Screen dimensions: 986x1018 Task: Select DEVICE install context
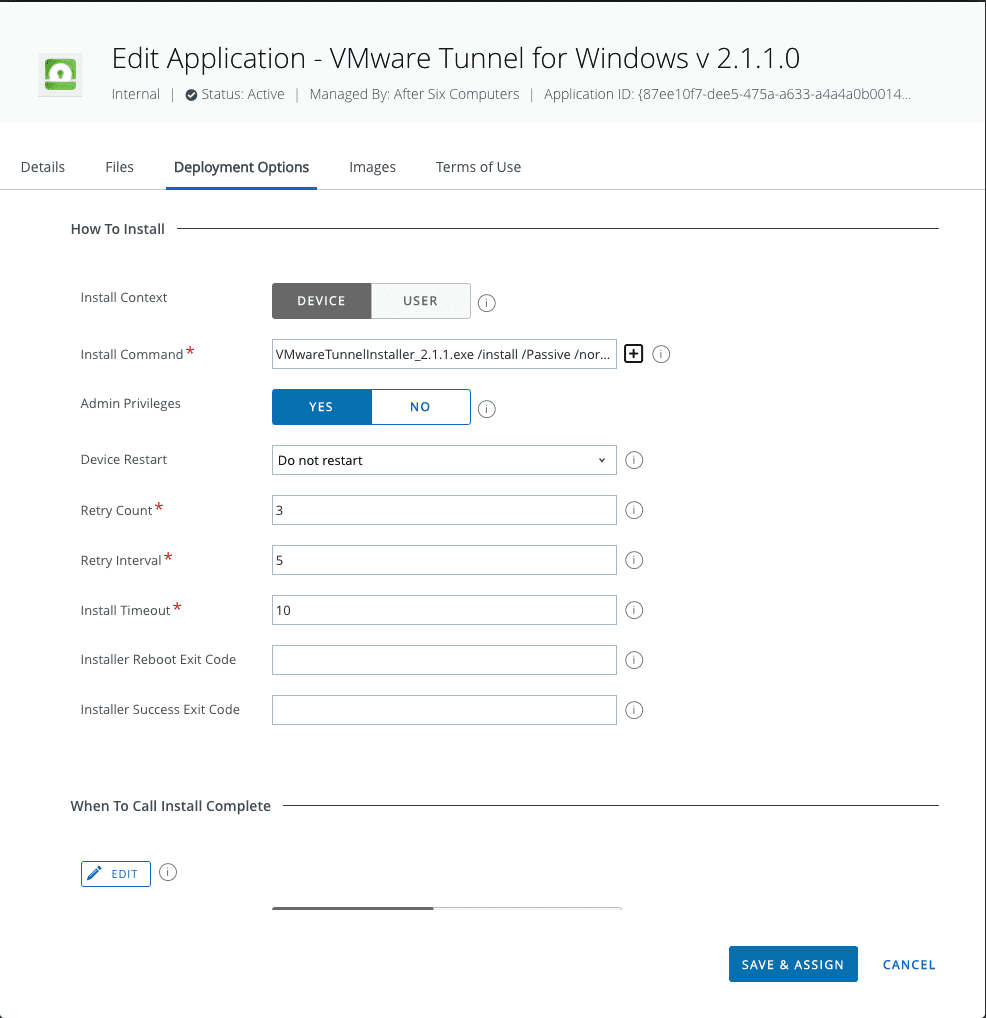(x=321, y=301)
